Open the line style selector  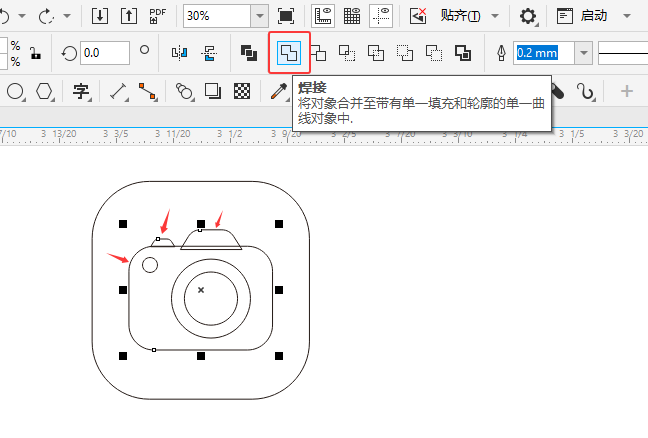623,53
